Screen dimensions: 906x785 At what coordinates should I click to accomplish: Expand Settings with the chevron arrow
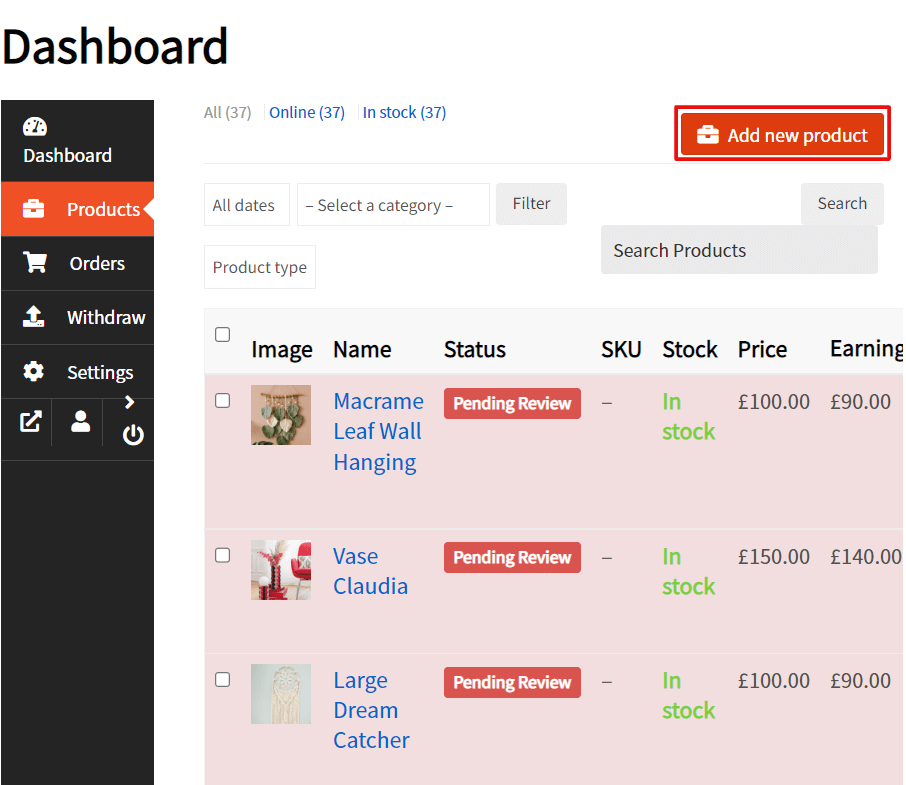(129, 402)
